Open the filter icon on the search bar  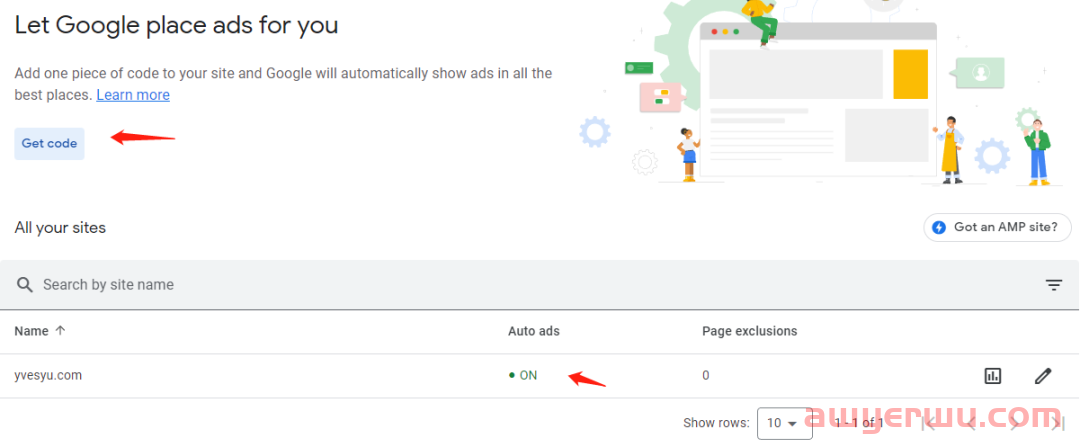[1054, 285]
